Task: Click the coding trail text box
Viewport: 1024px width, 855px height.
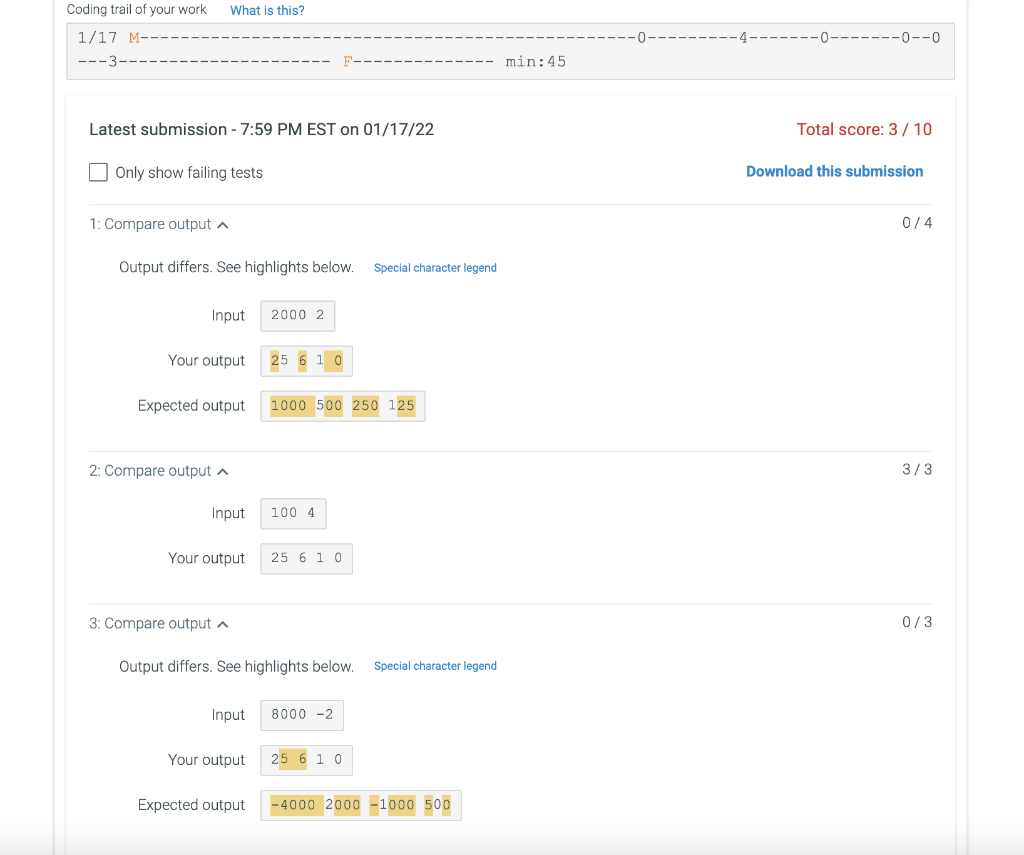Action: [x=510, y=51]
